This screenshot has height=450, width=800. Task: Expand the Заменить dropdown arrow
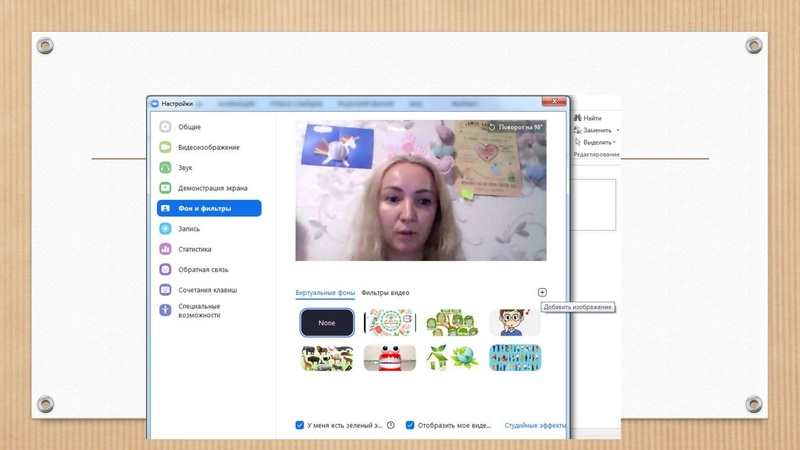tap(618, 130)
